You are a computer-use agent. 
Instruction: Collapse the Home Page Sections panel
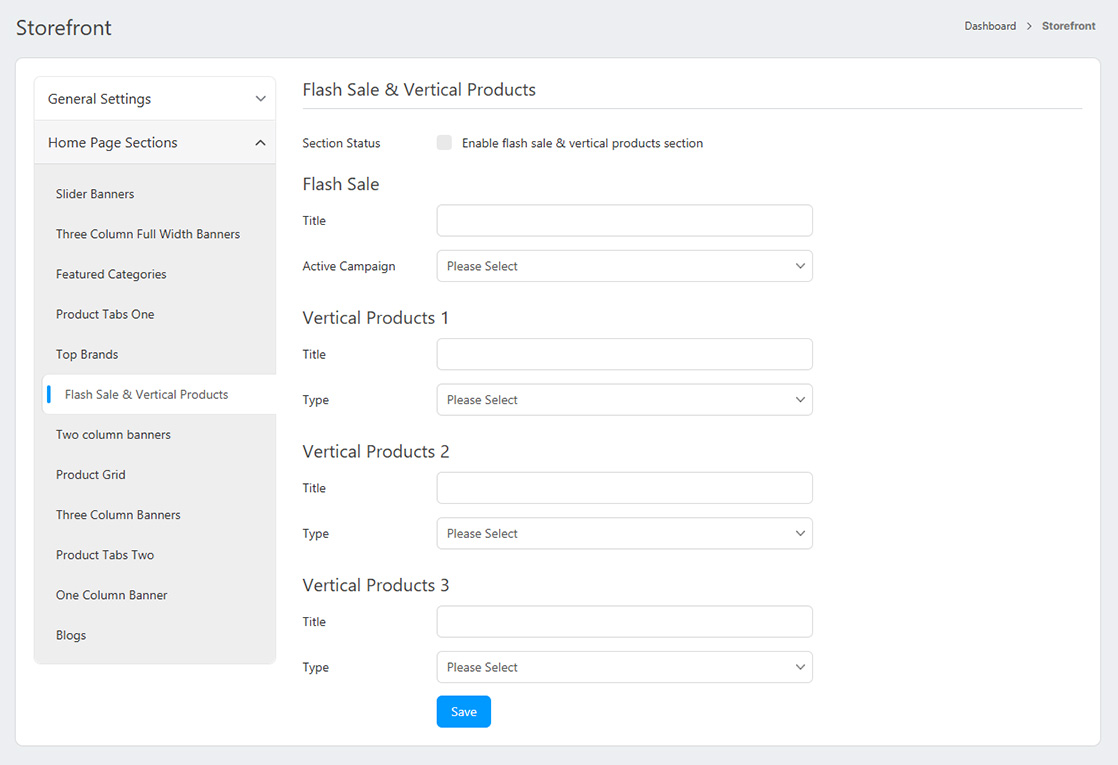(x=155, y=143)
